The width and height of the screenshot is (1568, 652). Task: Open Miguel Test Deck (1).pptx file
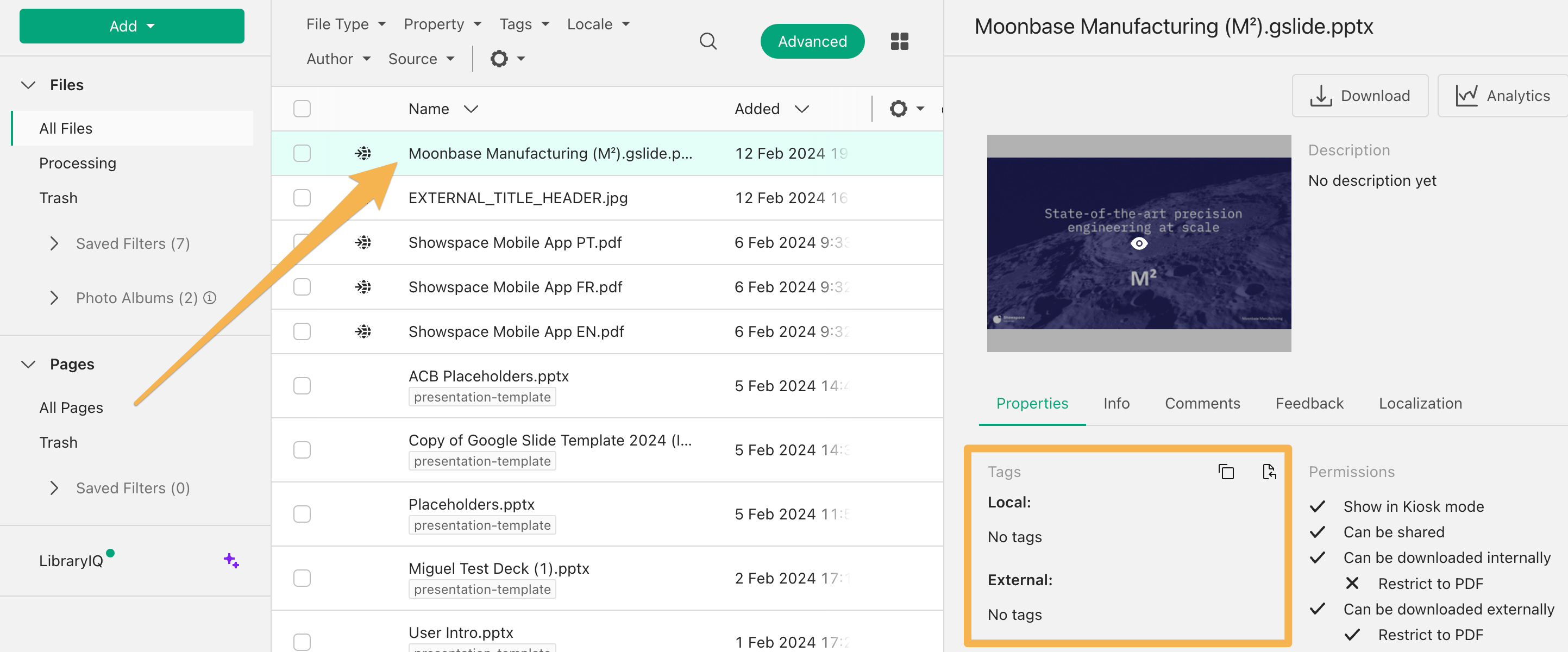(499, 568)
